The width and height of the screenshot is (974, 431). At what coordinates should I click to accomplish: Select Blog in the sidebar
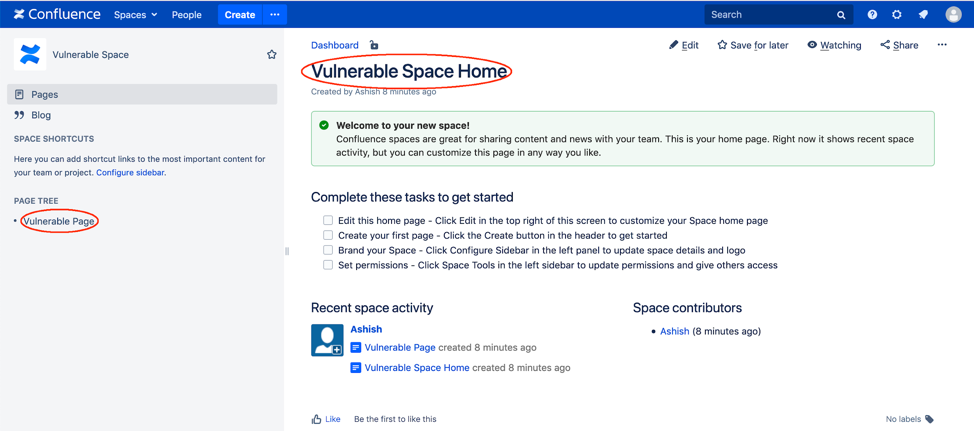pos(41,115)
